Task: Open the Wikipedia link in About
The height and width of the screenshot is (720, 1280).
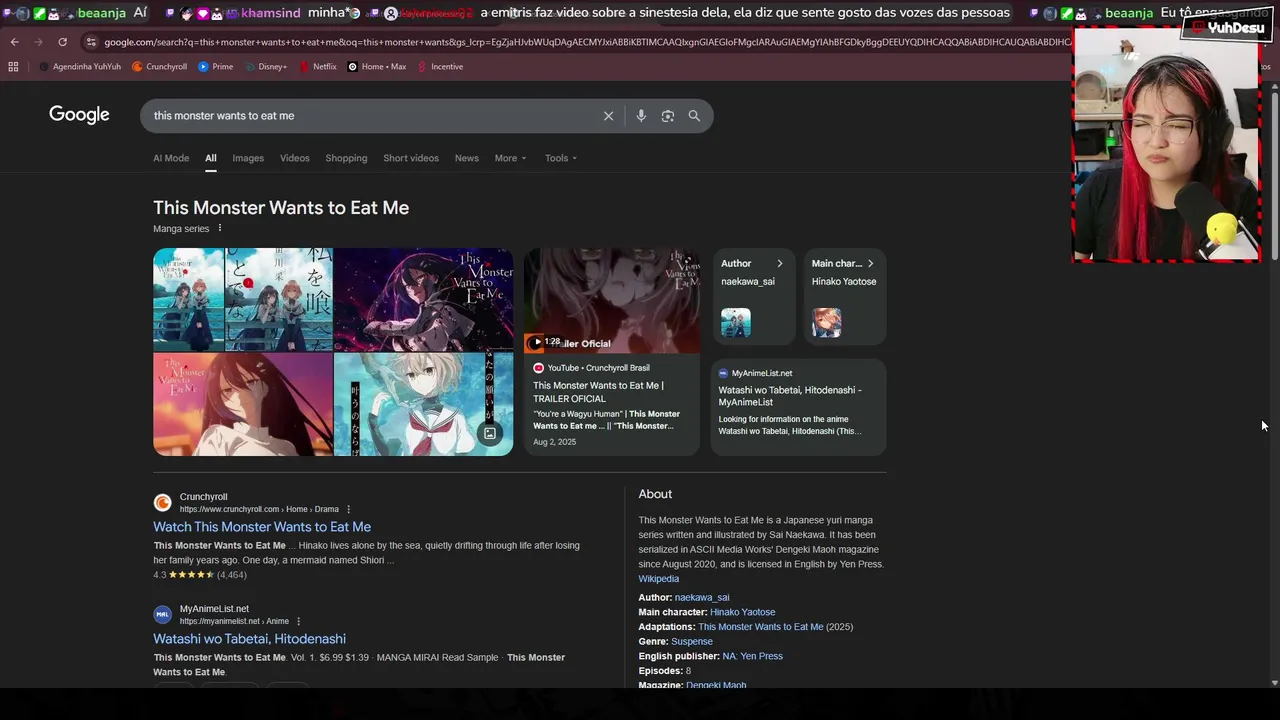Action: tap(659, 579)
